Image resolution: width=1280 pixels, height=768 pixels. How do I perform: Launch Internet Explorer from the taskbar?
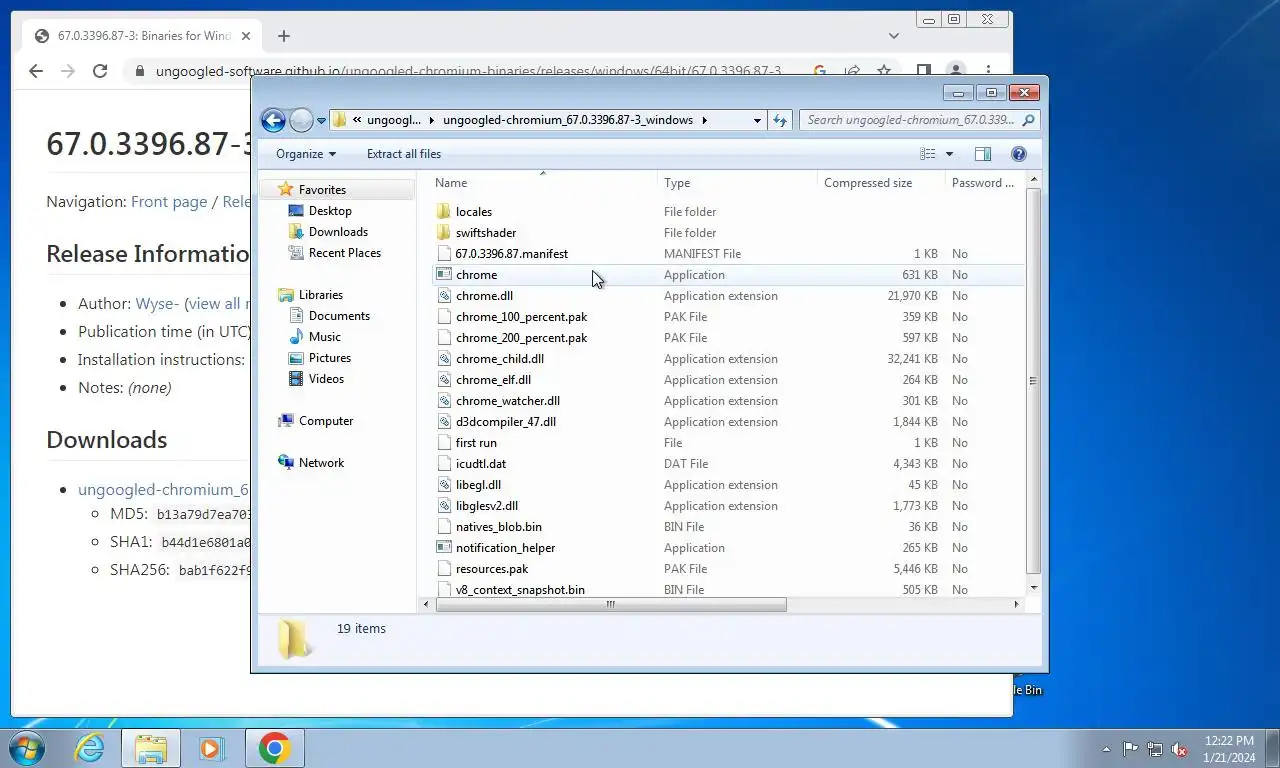coord(90,748)
